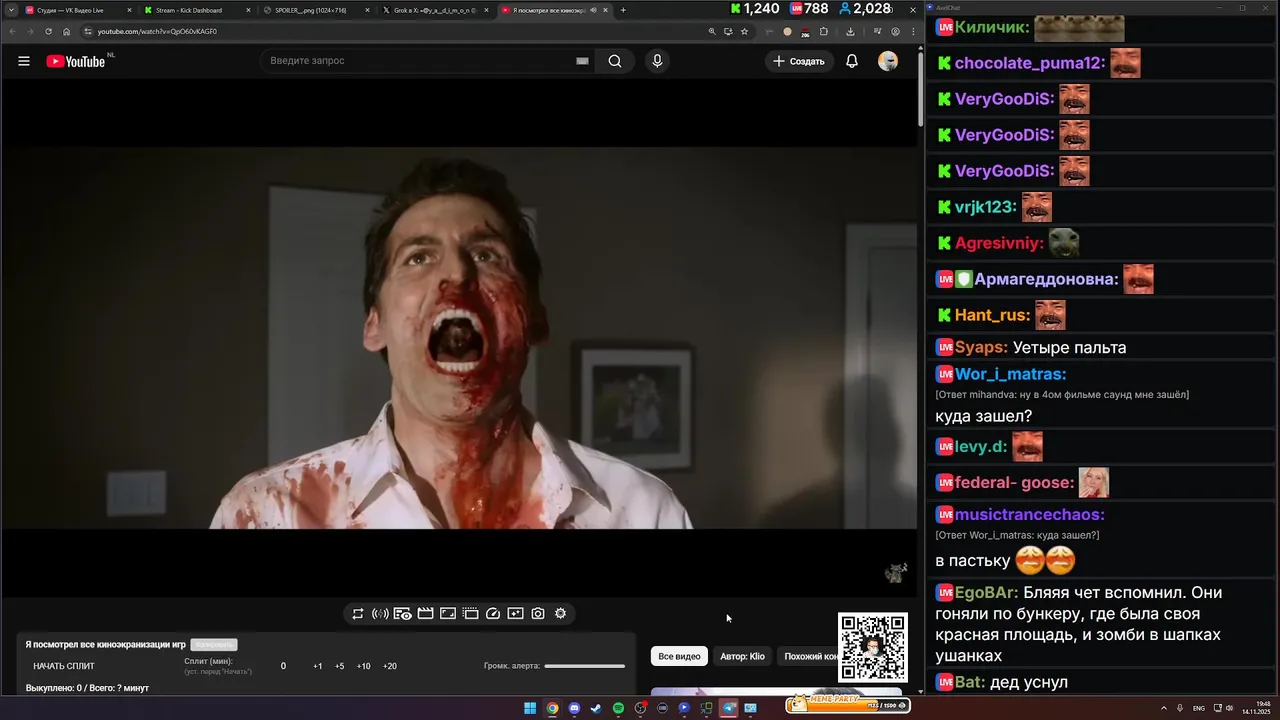This screenshot has width=1280, height=720.
Task: Click the audio boost waves icon in the player toolbar
Action: pos(380,613)
